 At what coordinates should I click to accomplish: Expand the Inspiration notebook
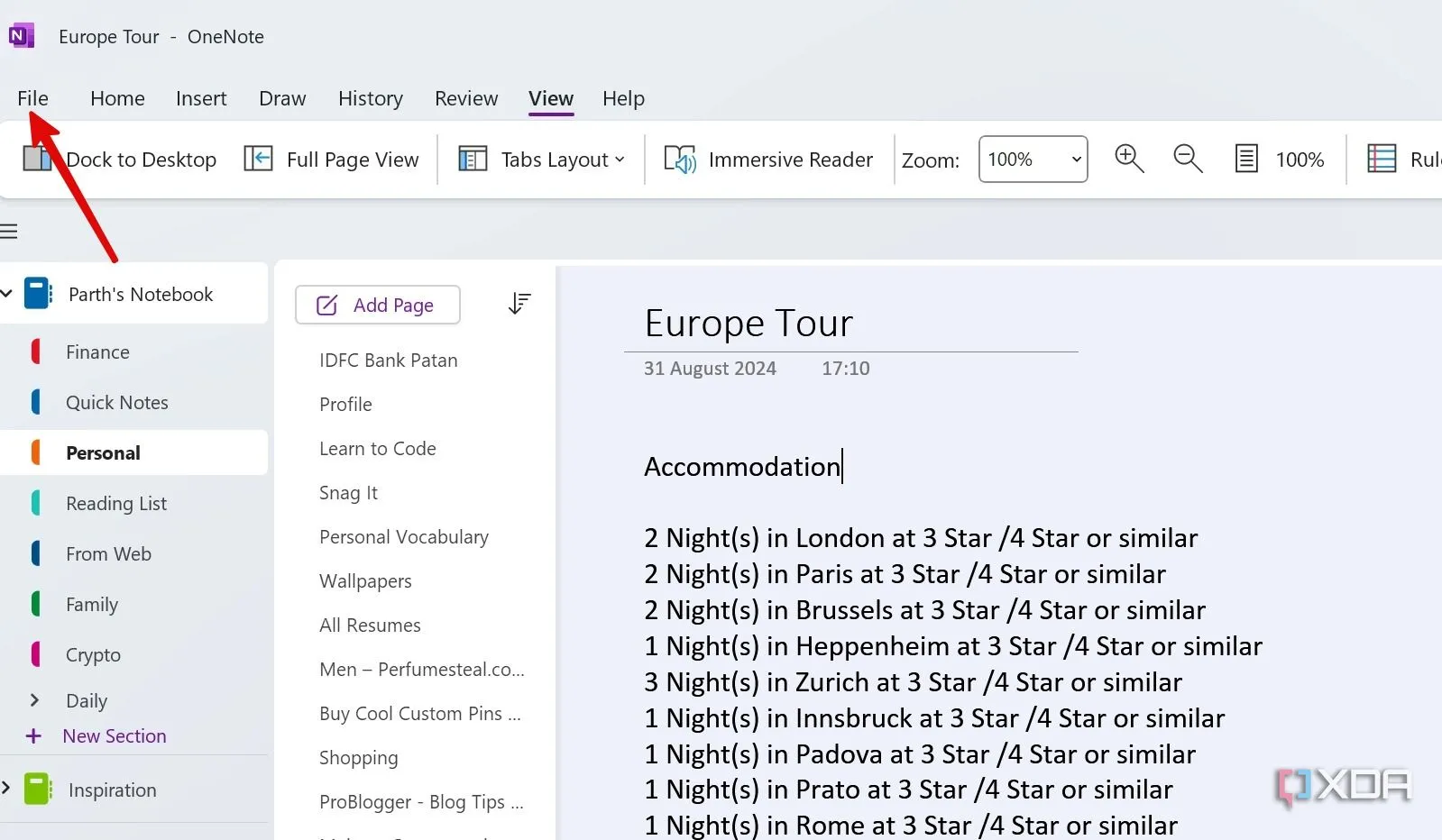coord(6,789)
